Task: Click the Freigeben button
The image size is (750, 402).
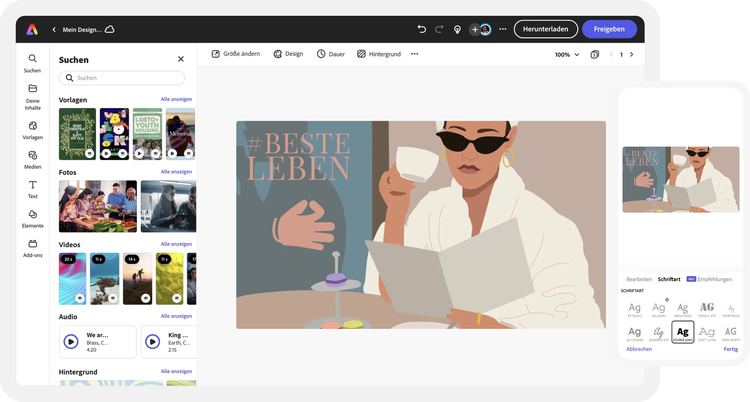Action: click(608, 29)
